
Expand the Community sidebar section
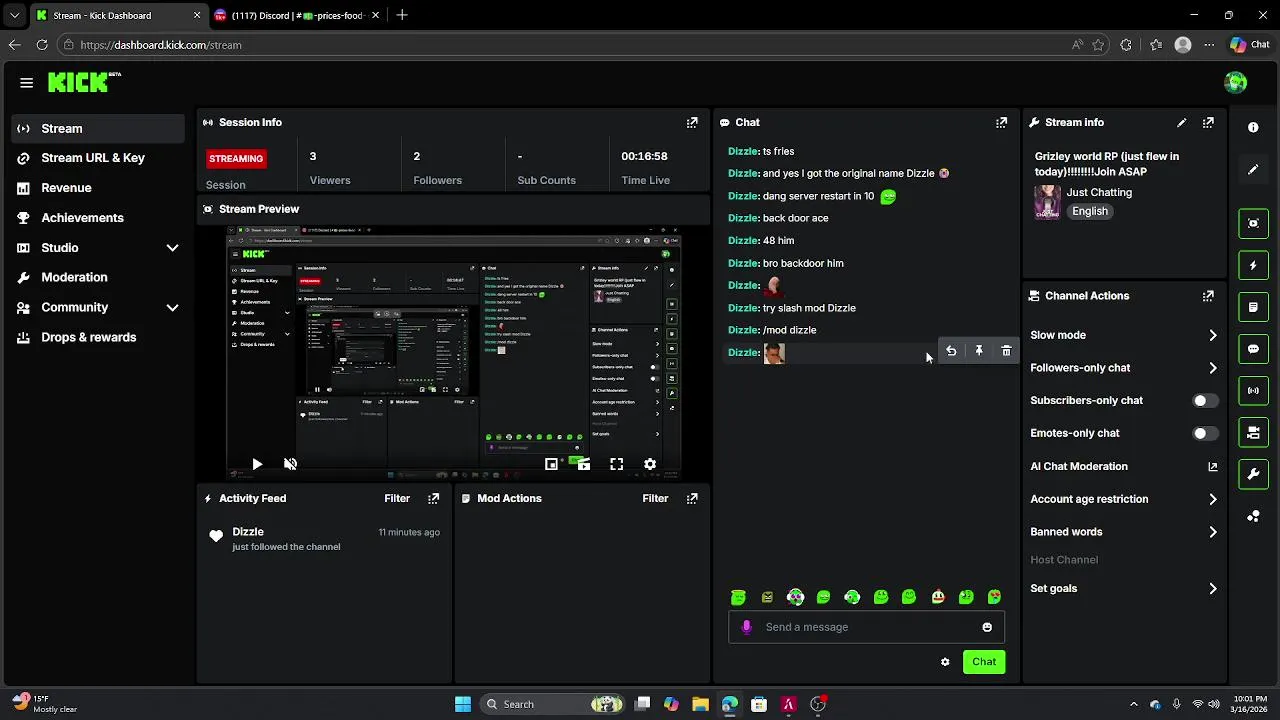point(172,308)
